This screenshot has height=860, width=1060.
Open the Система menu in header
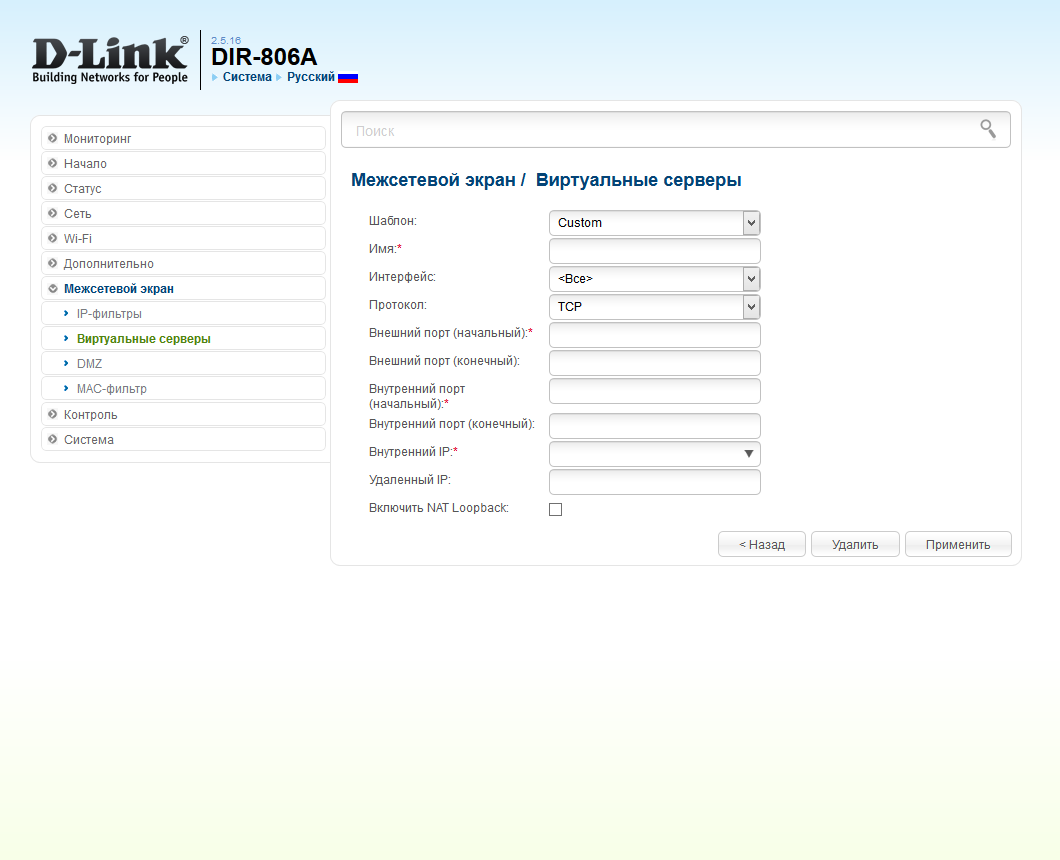click(x=247, y=77)
